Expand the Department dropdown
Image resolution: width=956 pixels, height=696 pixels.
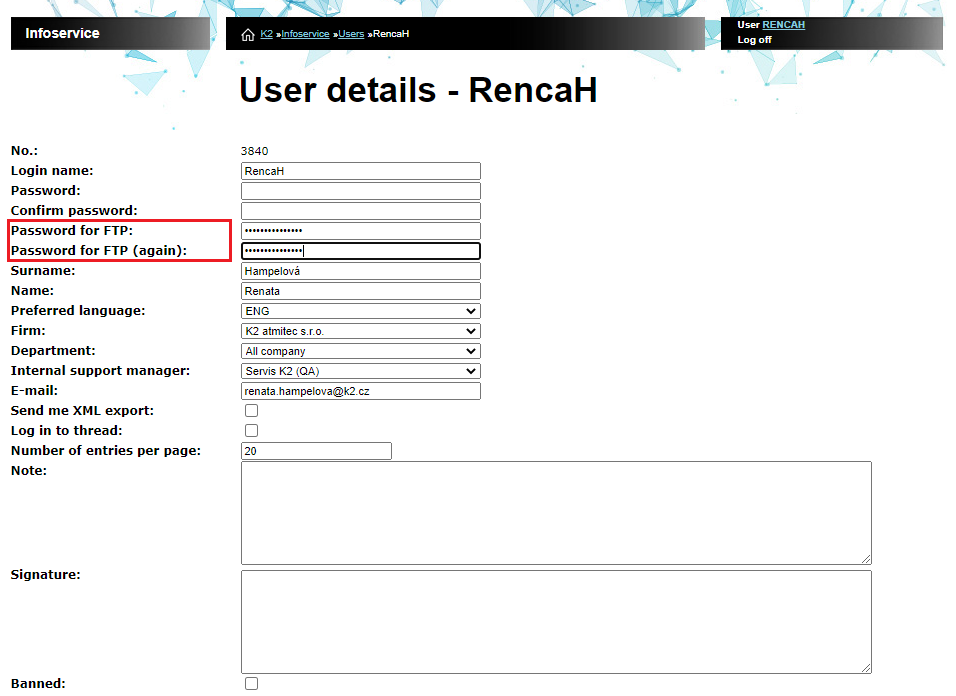tap(361, 351)
